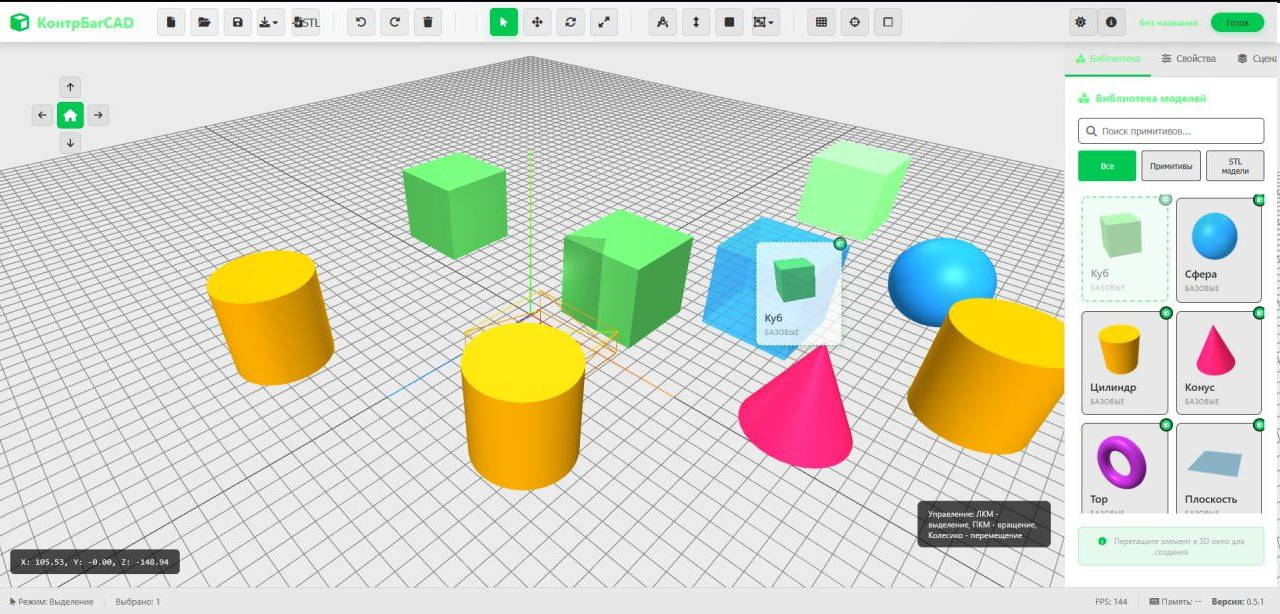
Task: Click green badge on Сфера card
Action: click(x=1259, y=200)
